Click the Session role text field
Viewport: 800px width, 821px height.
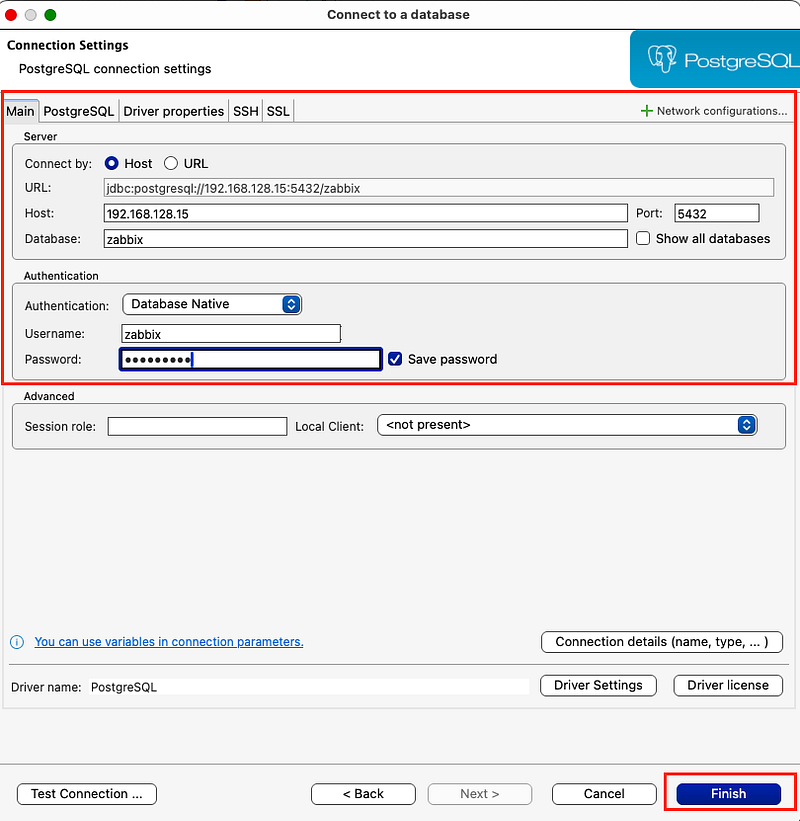[x=197, y=426]
